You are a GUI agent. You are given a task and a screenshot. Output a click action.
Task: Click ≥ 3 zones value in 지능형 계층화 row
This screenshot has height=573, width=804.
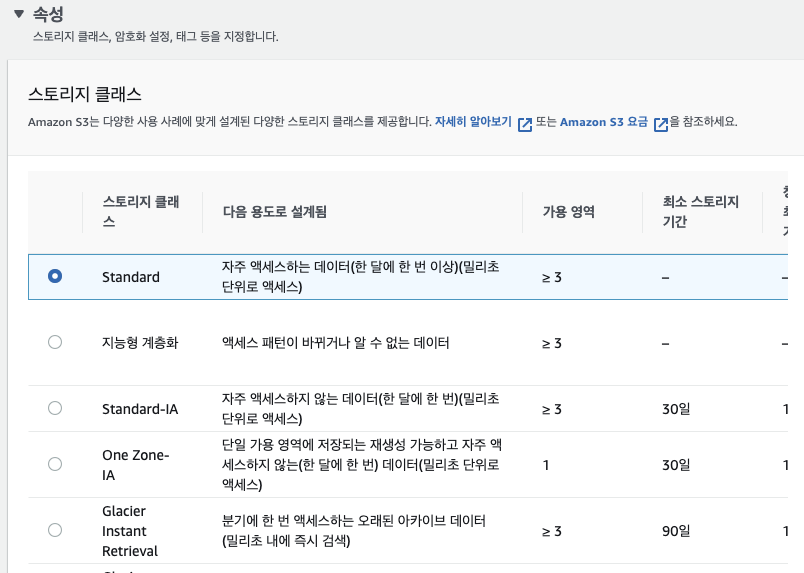coord(552,343)
